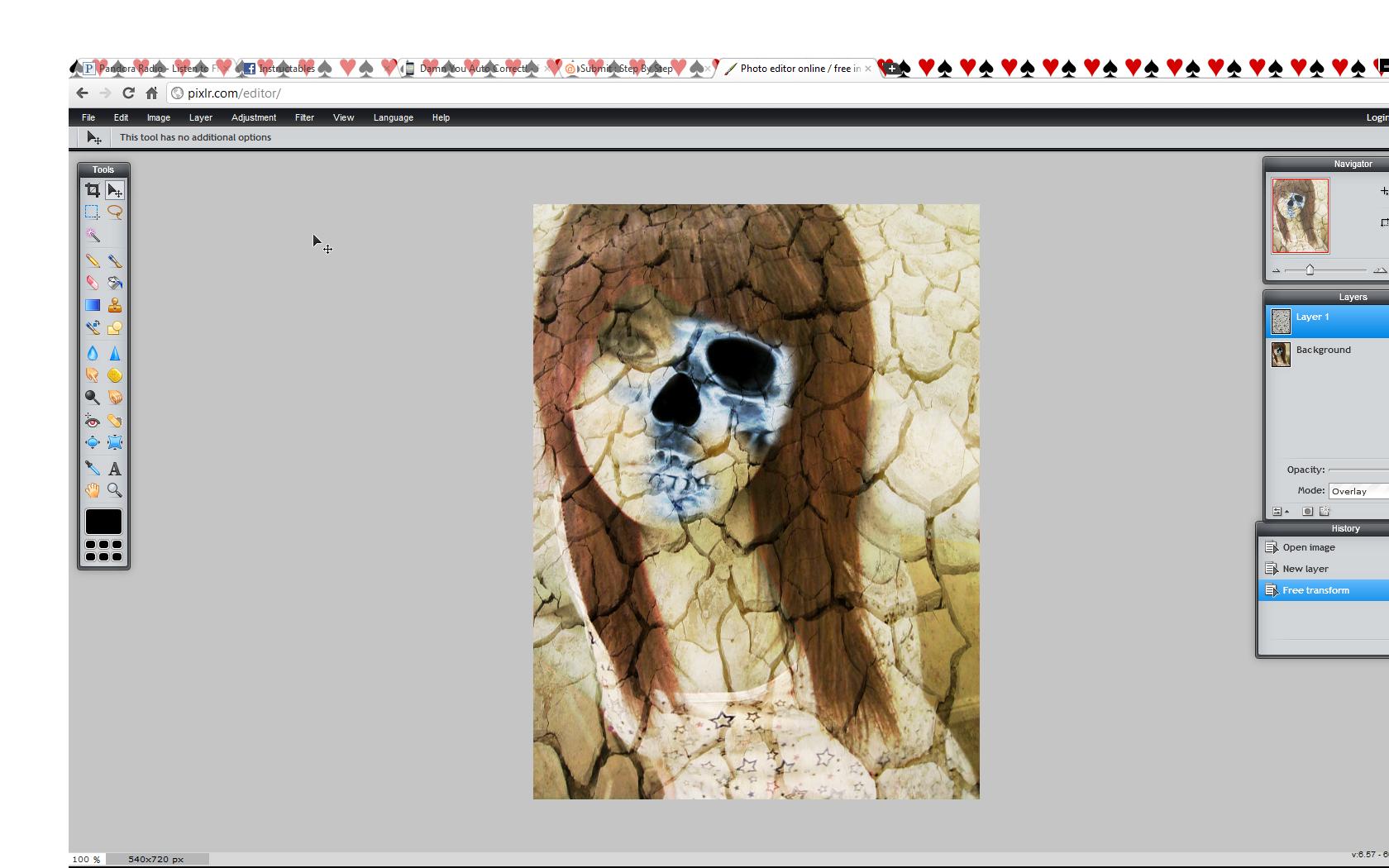Click the layer styles icon
1389x868 pixels.
pyautogui.click(x=1325, y=512)
